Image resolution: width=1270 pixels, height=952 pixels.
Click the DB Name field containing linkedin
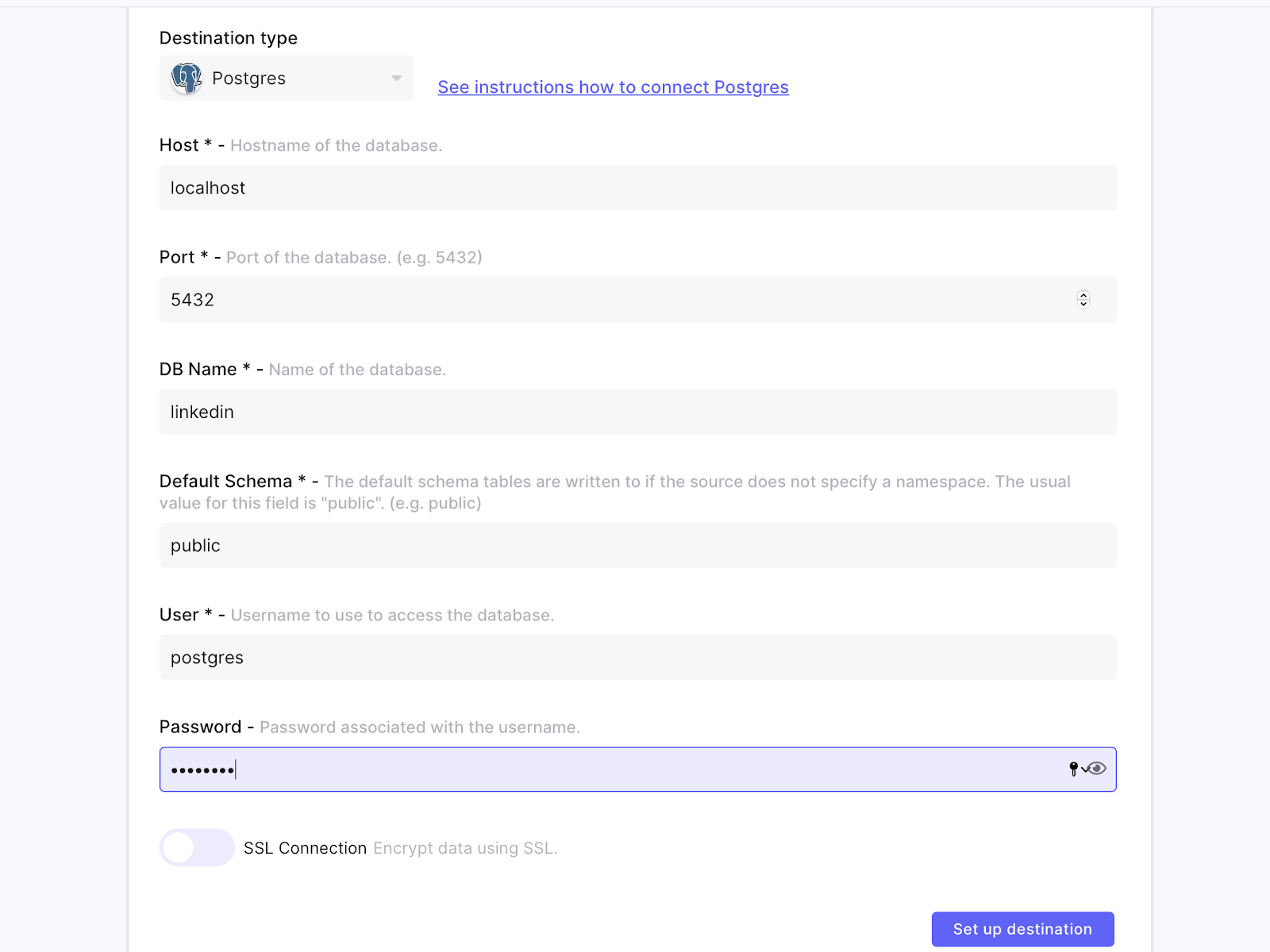(x=635, y=412)
